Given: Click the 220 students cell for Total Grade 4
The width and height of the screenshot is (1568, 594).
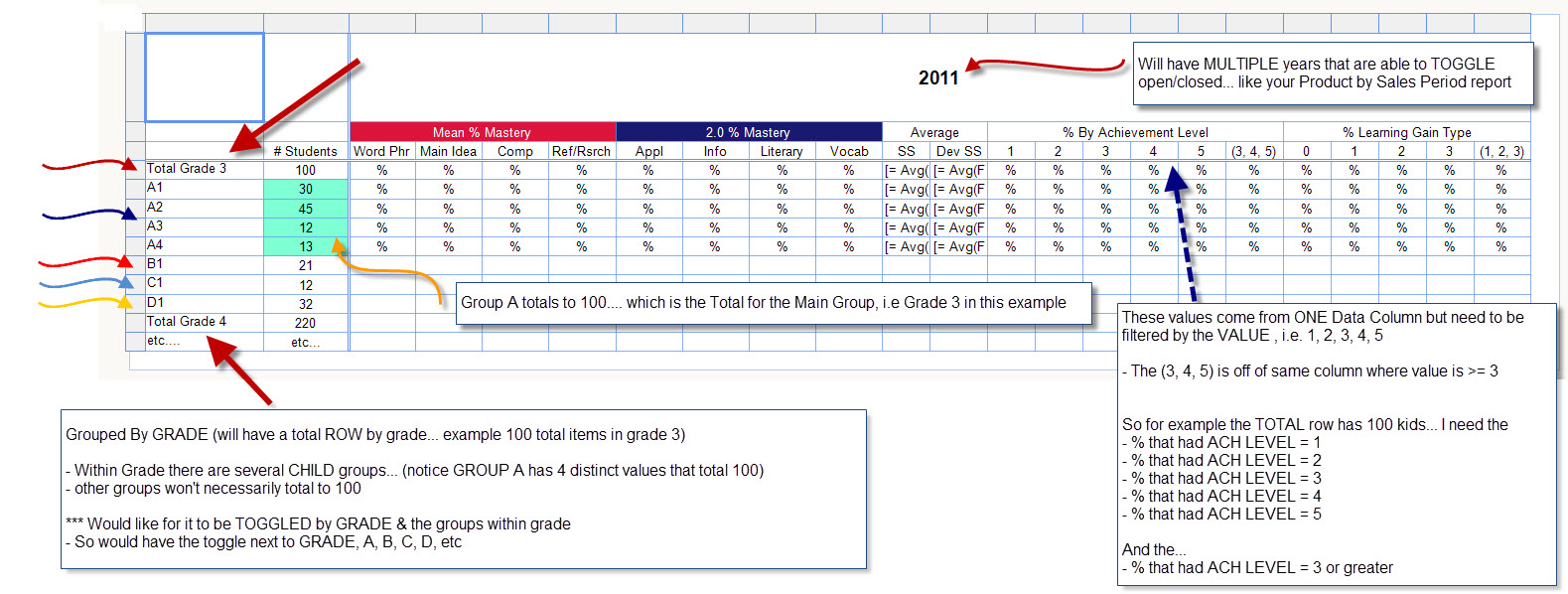Looking at the screenshot, I should coord(306,323).
